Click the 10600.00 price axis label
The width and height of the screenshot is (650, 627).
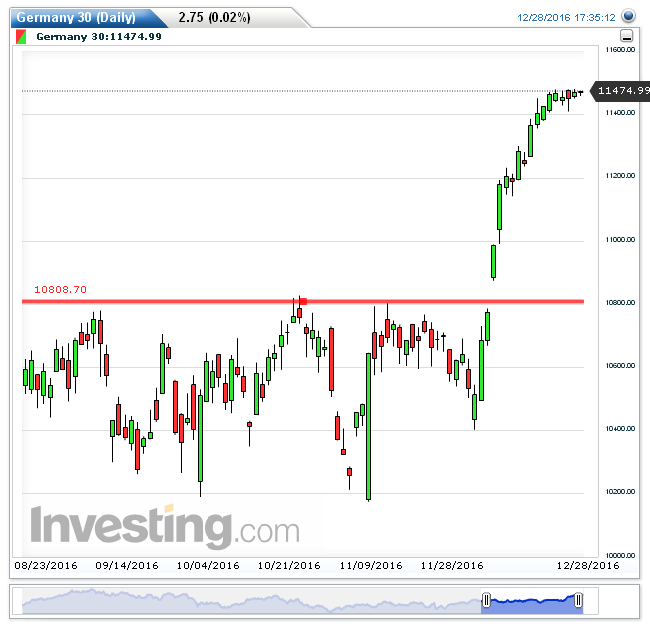click(620, 366)
